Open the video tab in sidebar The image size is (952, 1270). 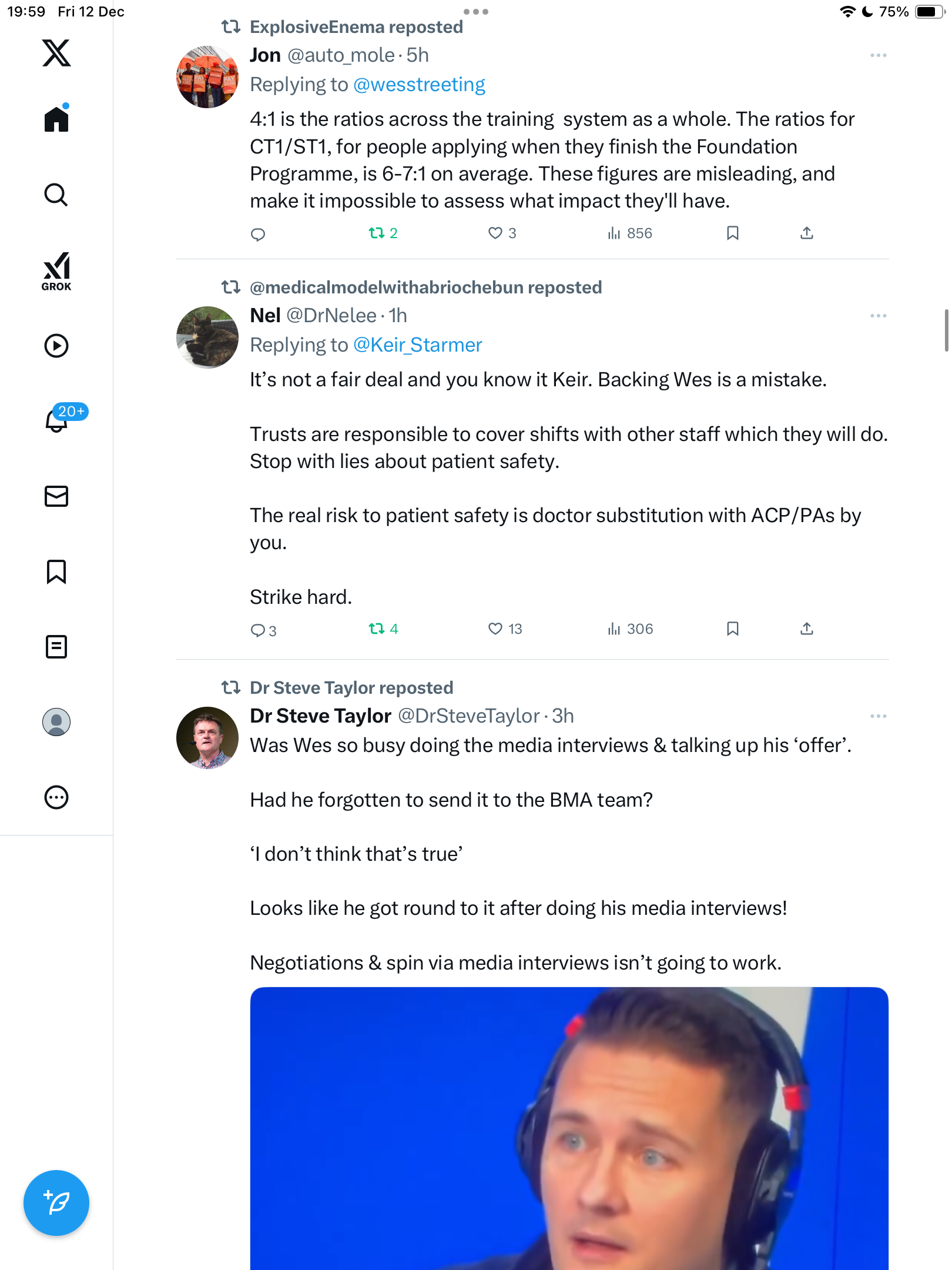pyautogui.click(x=56, y=346)
